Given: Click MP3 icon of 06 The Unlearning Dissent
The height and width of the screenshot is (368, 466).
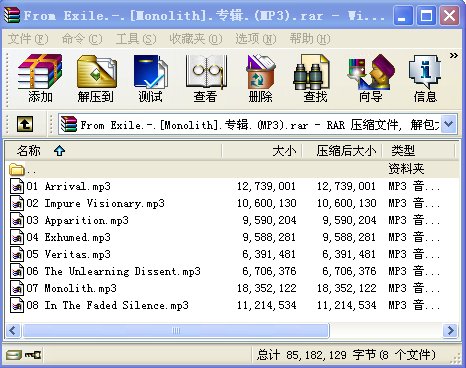Looking at the screenshot, I should point(17,271).
